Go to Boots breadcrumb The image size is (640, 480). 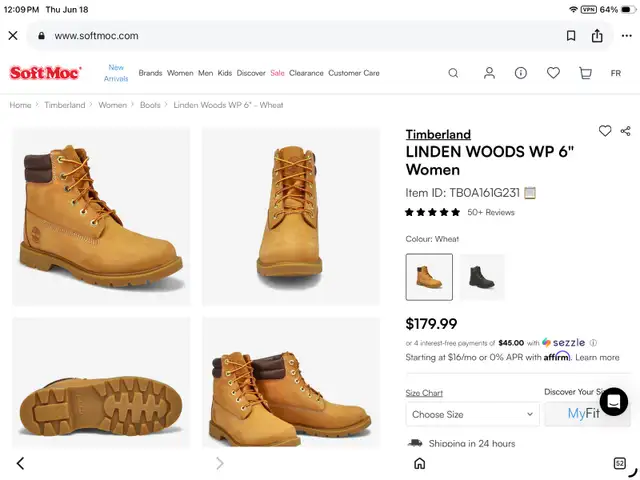pyautogui.click(x=150, y=105)
